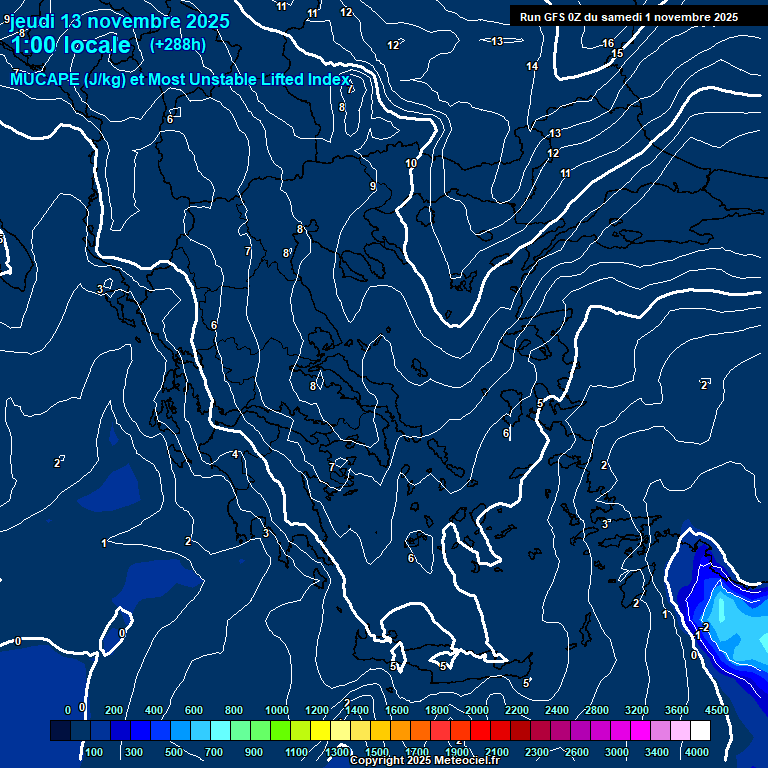The image size is (768, 768).
Task: Select the '2600' legend value
Action: pos(576,752)
